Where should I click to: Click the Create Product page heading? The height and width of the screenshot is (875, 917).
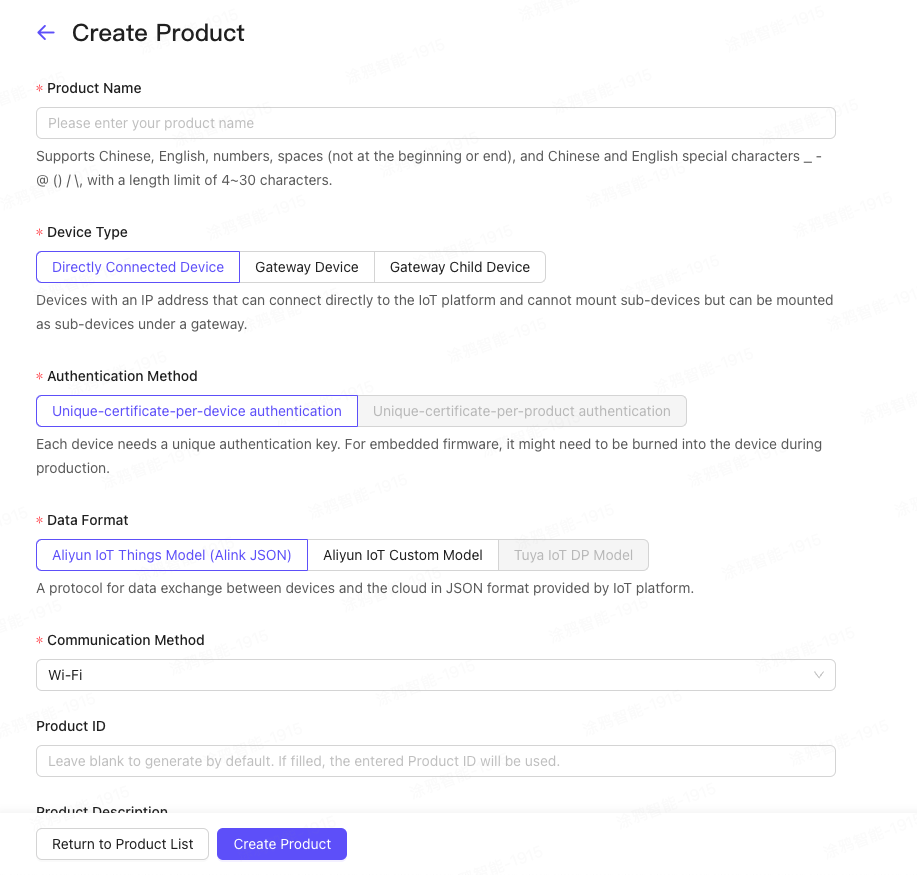(158, 33)
